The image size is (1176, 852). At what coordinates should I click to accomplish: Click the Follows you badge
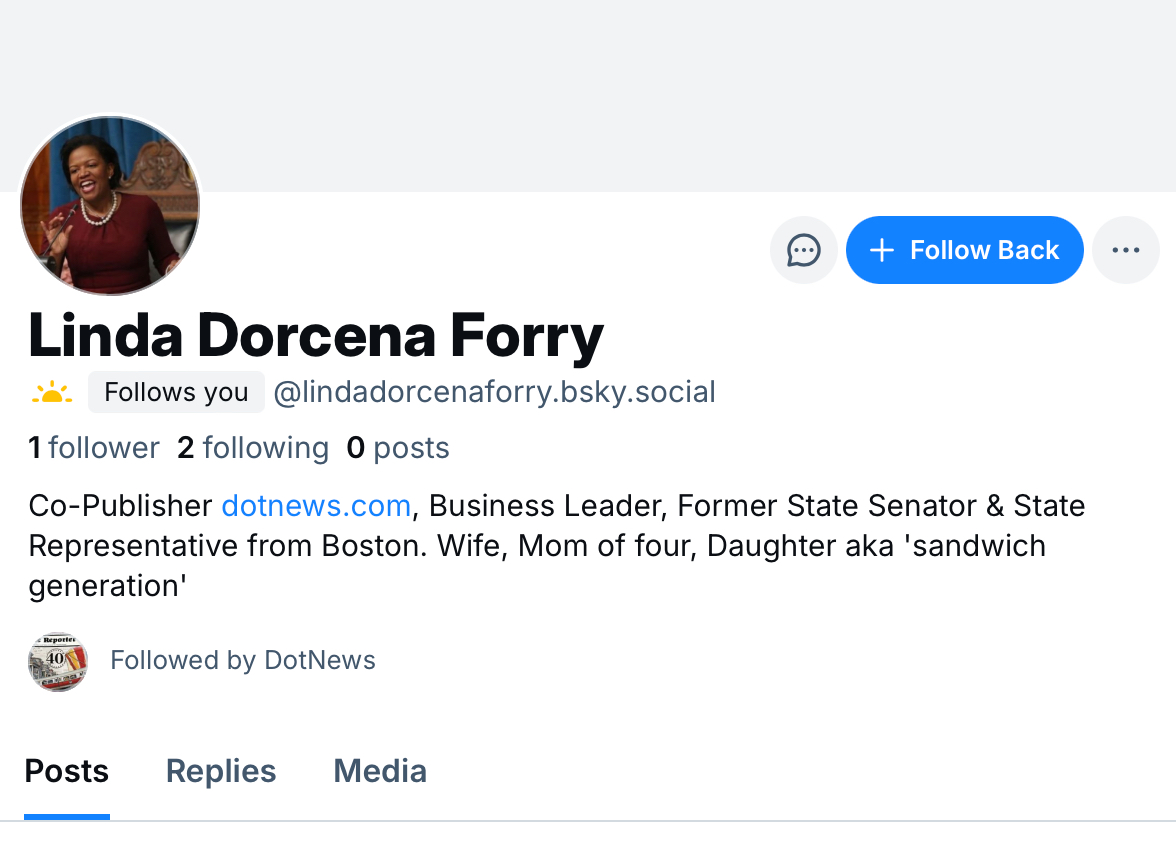point(176,392)
